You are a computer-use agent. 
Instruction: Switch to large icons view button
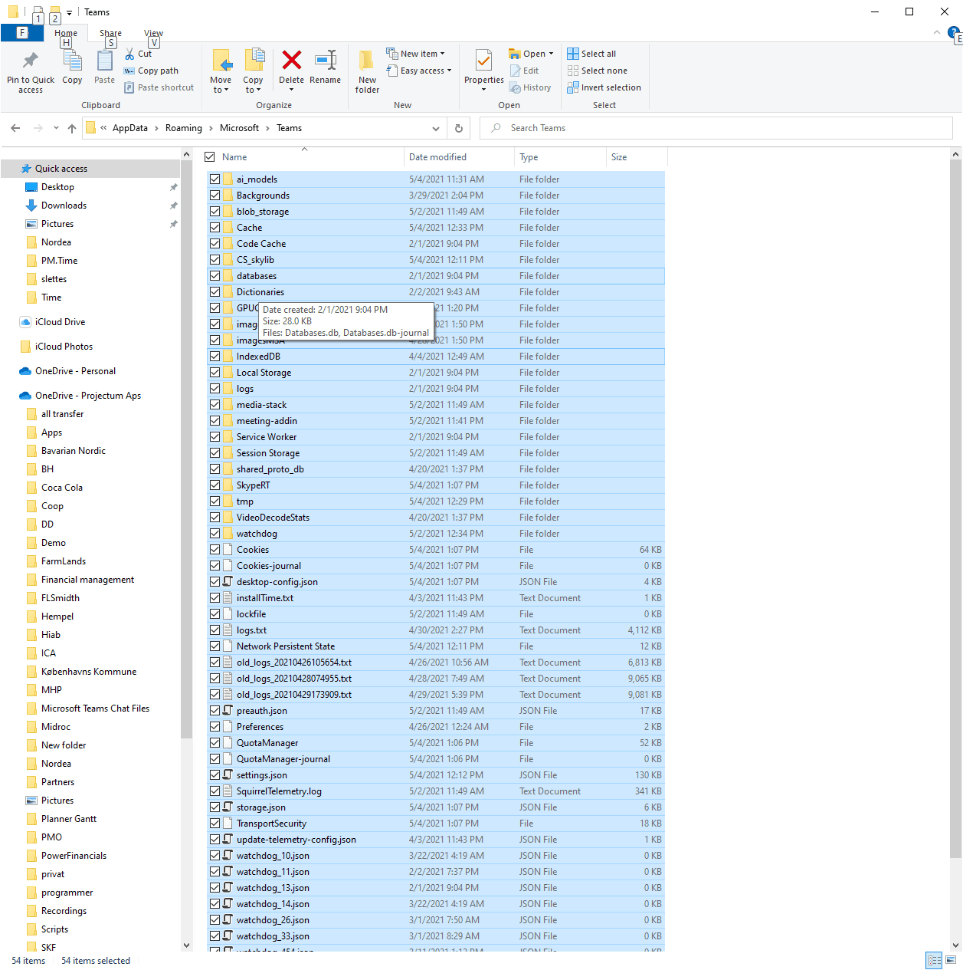pos(951,960)
